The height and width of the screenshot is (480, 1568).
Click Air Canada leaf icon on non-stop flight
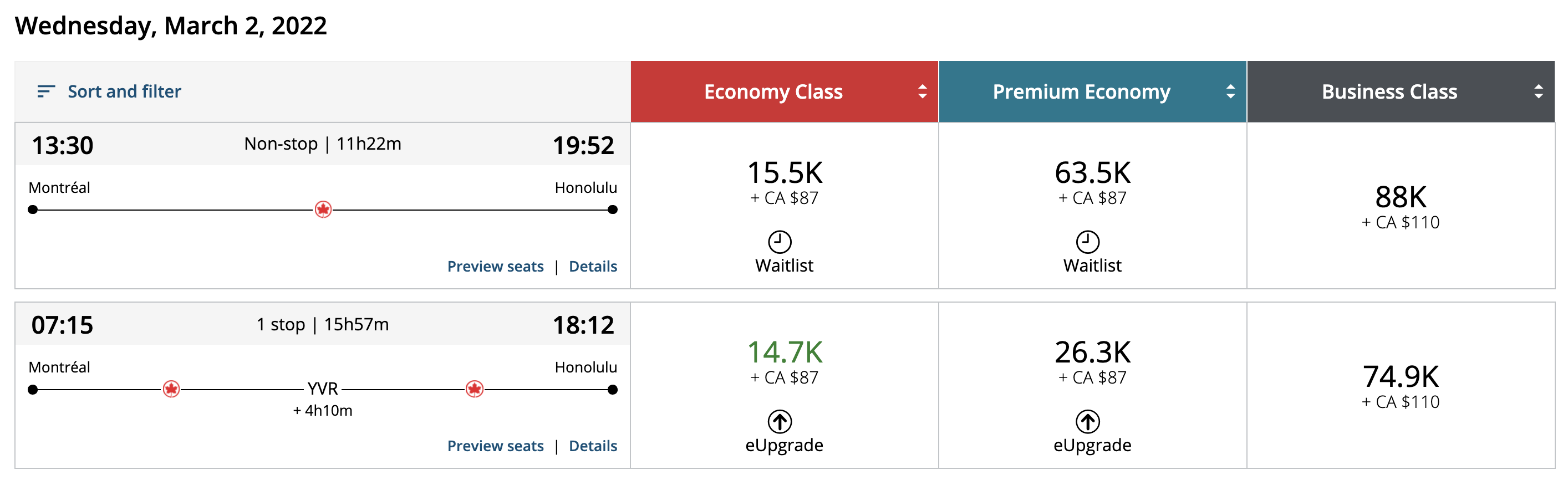point(323,210)
